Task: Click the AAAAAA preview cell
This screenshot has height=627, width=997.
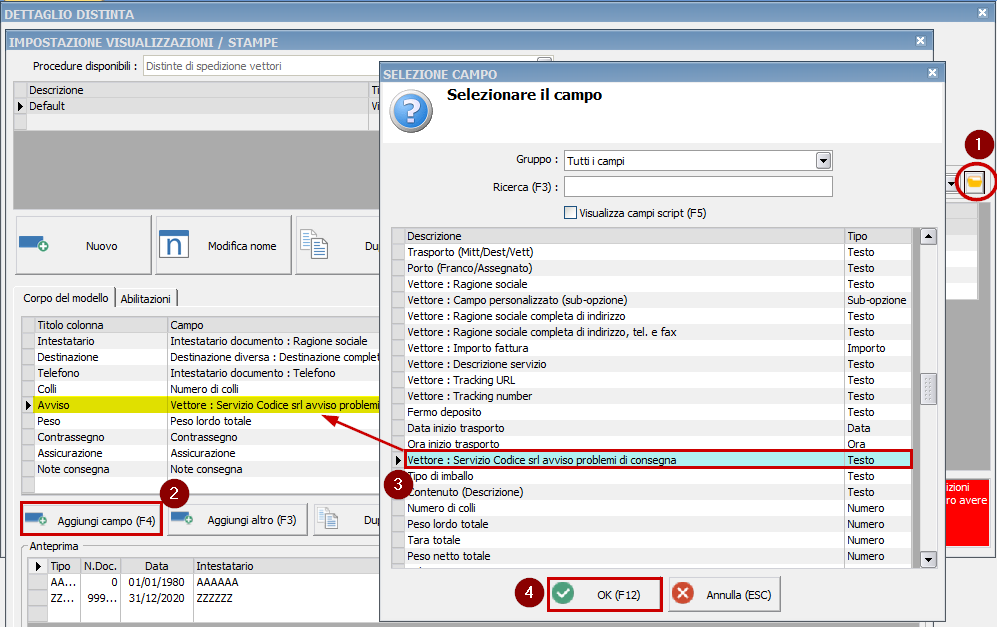Action: [x=286, y=581]
